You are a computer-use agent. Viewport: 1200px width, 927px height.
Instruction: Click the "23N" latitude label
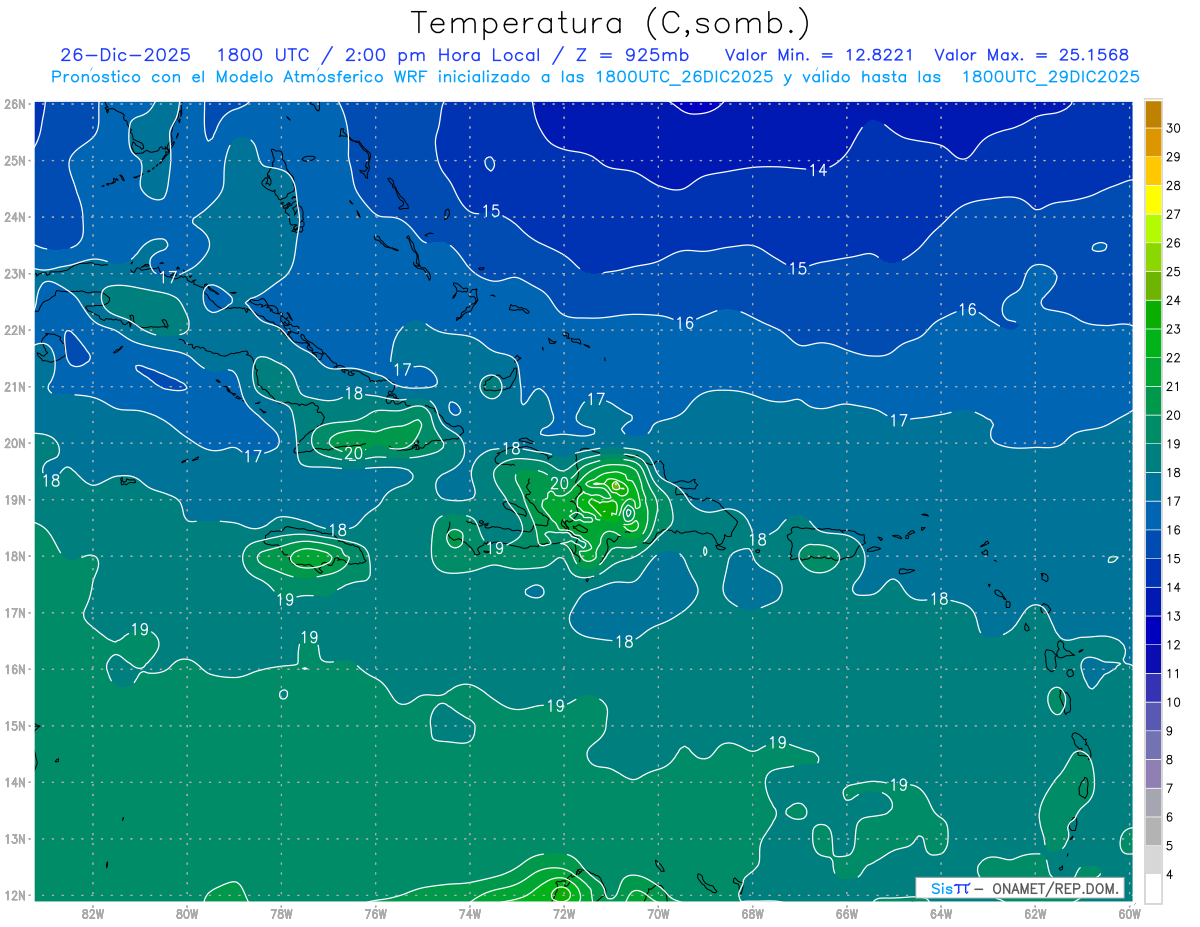[15, 273]
